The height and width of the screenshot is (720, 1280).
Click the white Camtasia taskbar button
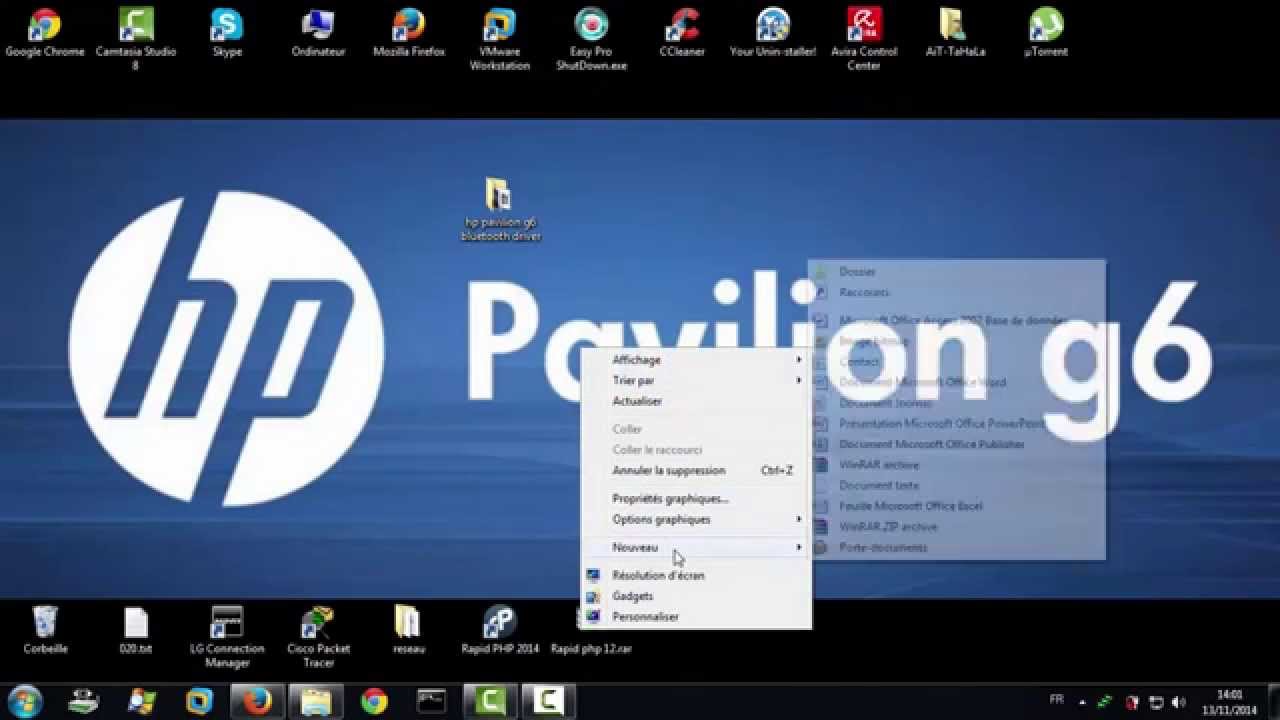pyautogui.click(x=548, y=701)
